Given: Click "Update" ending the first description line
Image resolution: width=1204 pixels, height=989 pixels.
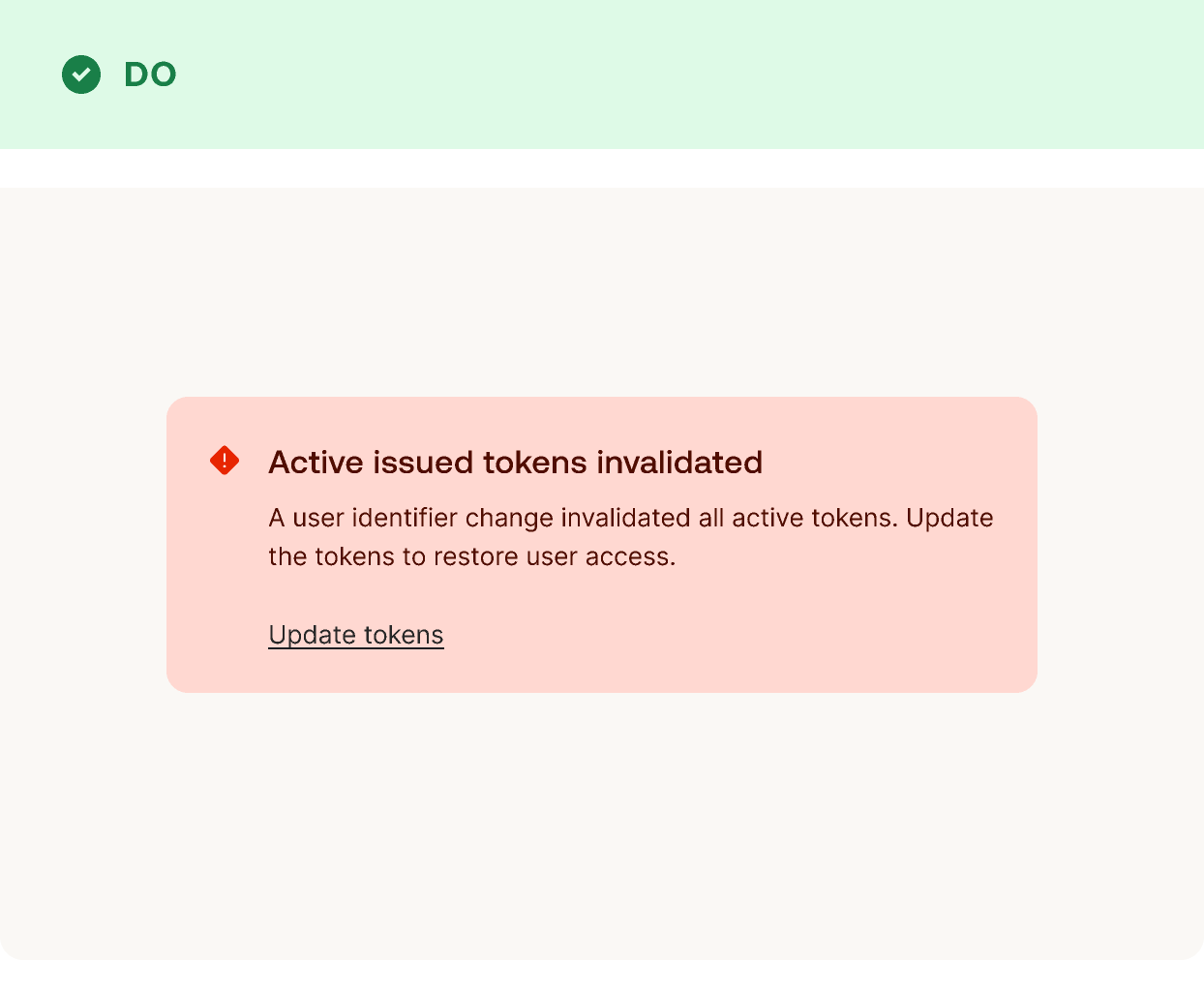Looking at the screenshot, I should 949,518.
